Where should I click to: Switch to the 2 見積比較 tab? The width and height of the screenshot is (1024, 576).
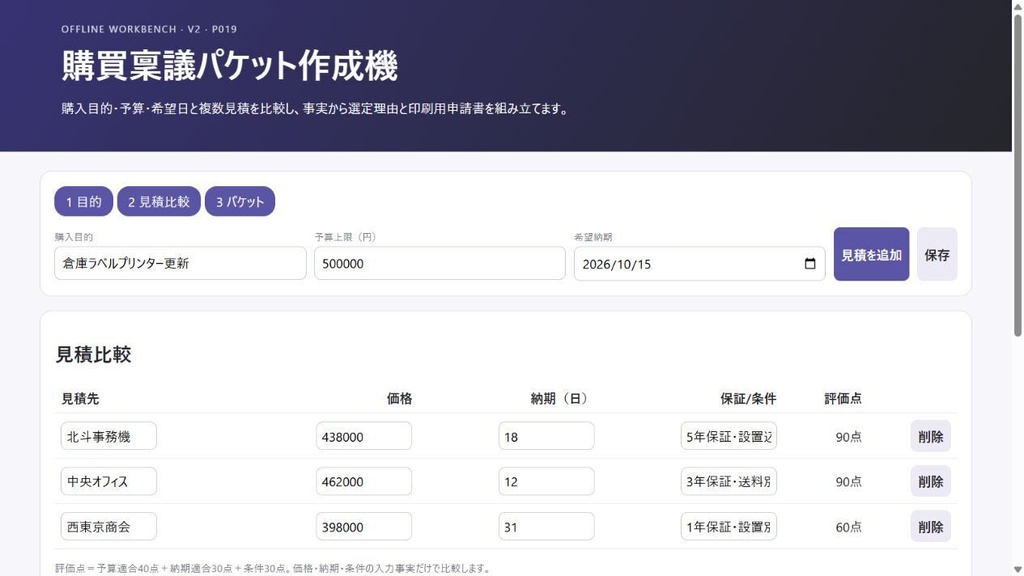159,201
